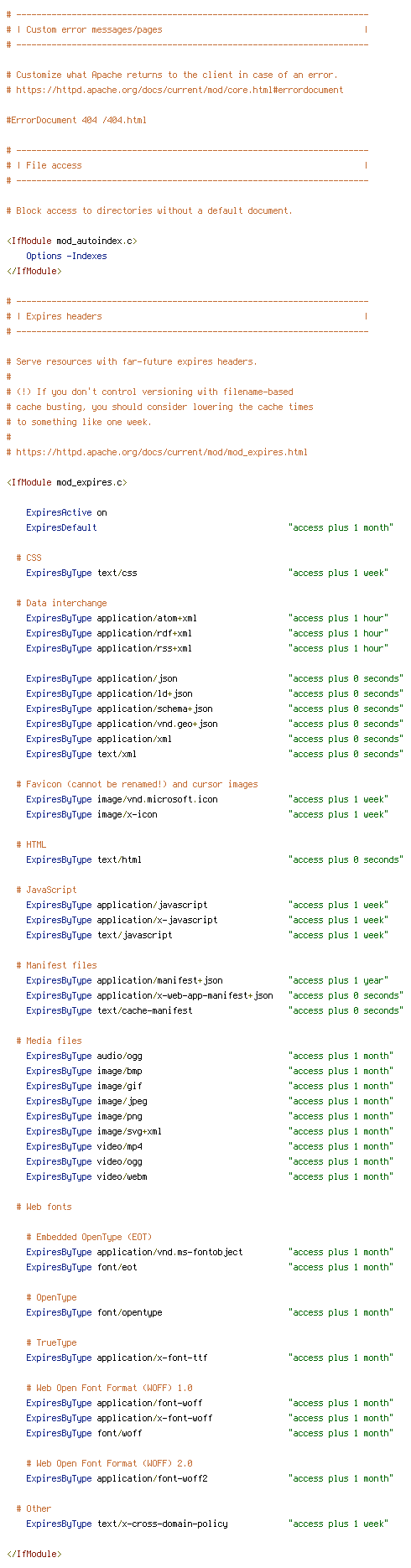The height and width of the screenshot is (1568, 411).
Task: Click the text/x-cross-domain-policy entry
Action: coord(162,1524)
